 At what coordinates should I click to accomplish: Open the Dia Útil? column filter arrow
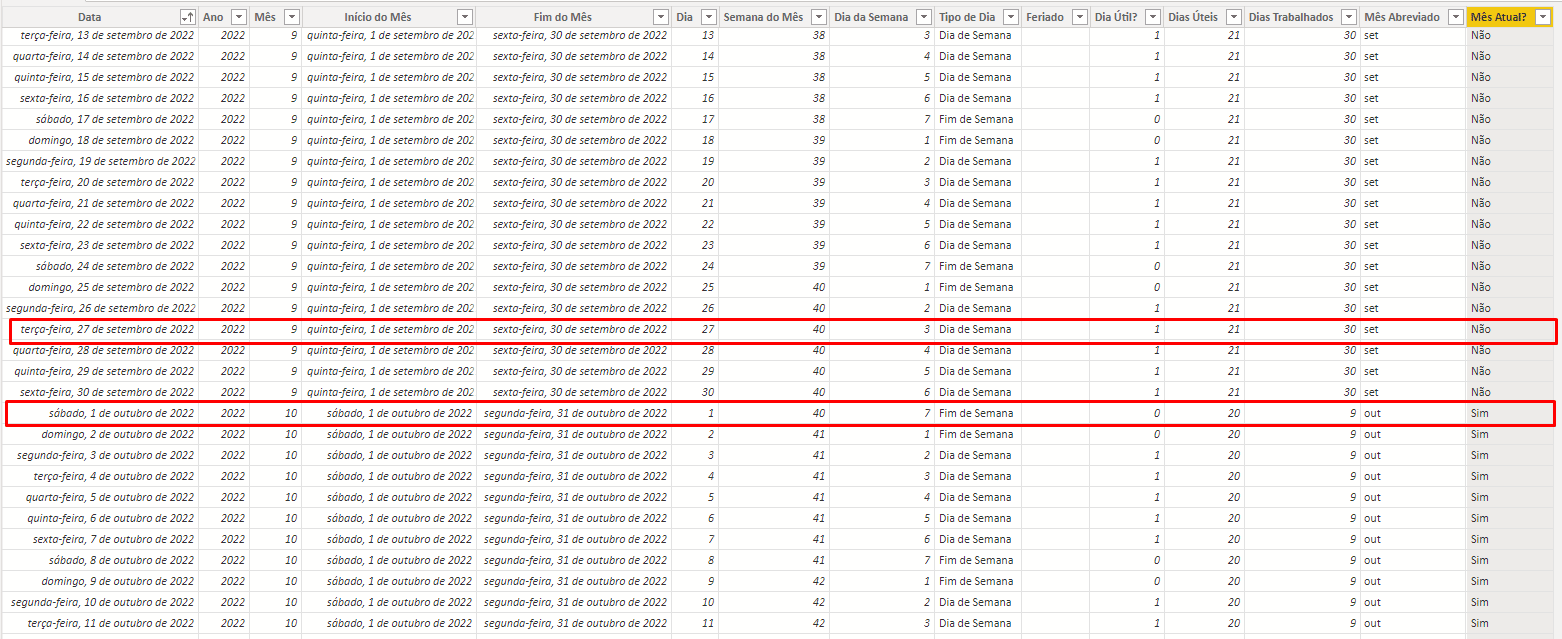click(1152, 17)
